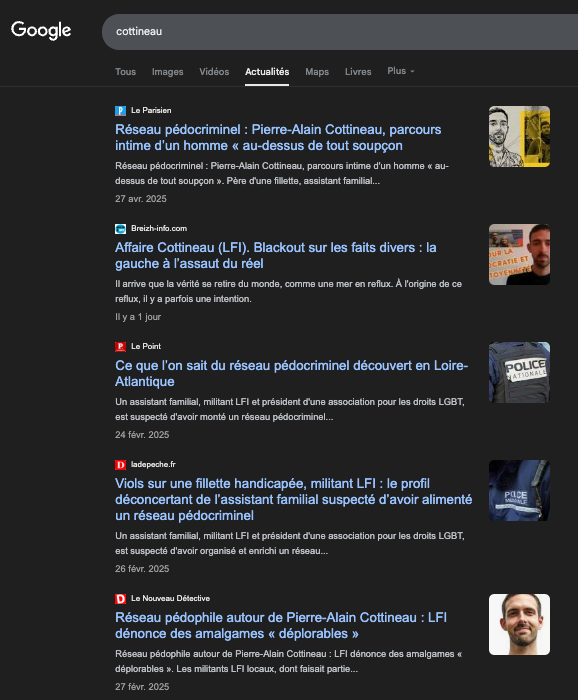
Task: Switch to the Vidéos tab
Action: pos(214,72)
